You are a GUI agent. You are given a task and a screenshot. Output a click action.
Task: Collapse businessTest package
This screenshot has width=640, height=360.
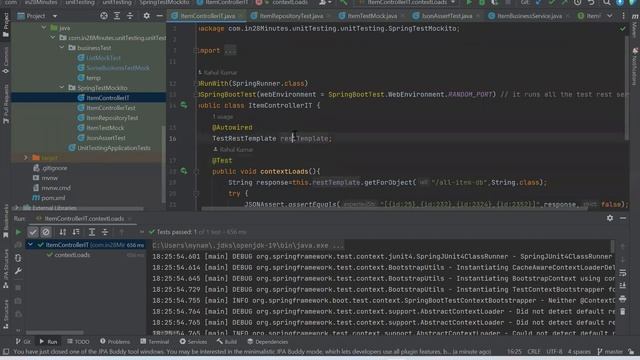62,48
